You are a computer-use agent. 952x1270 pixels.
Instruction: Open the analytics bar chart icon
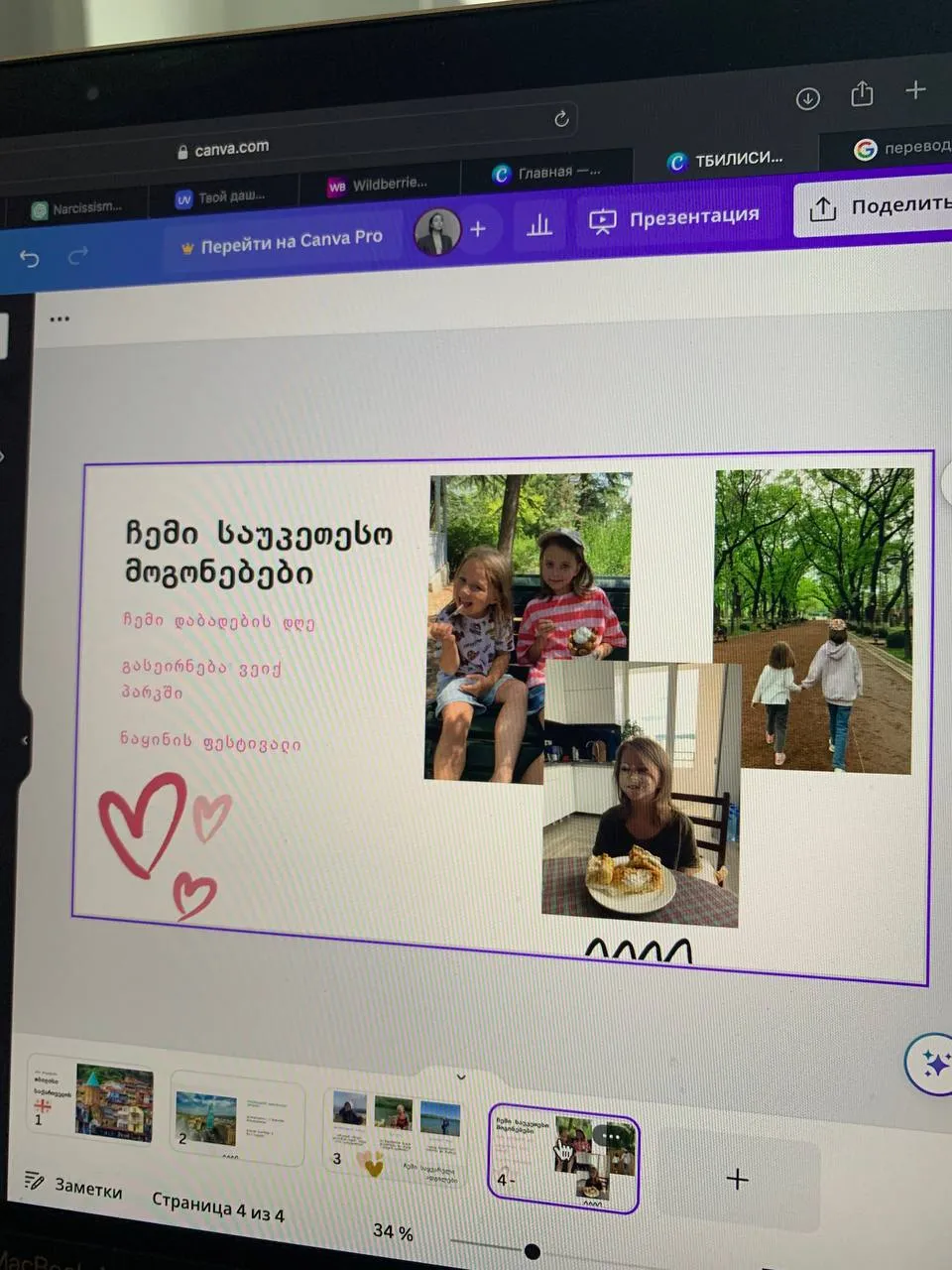pyautogui.click(x=539, y=225)
